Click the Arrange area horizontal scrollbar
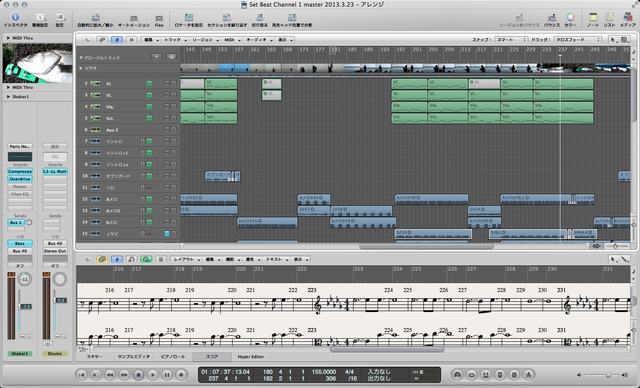640x388 pixels. tap(426, 246)
